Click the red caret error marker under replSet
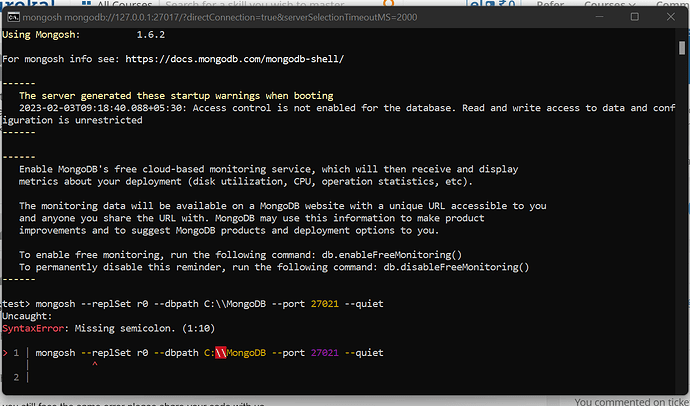 [x=94, y=366]
